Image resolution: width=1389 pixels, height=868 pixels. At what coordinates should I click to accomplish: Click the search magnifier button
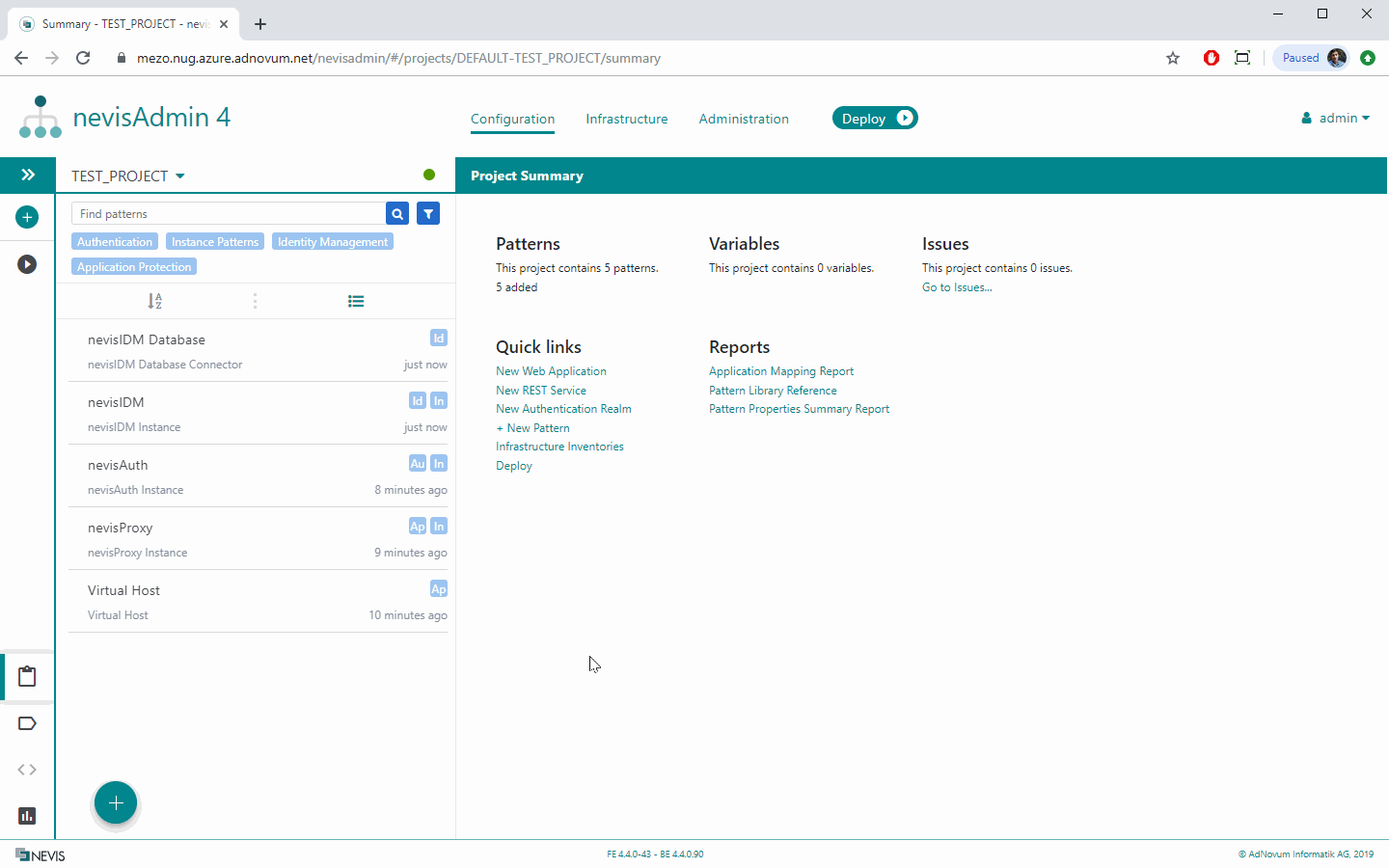point(397,213)
